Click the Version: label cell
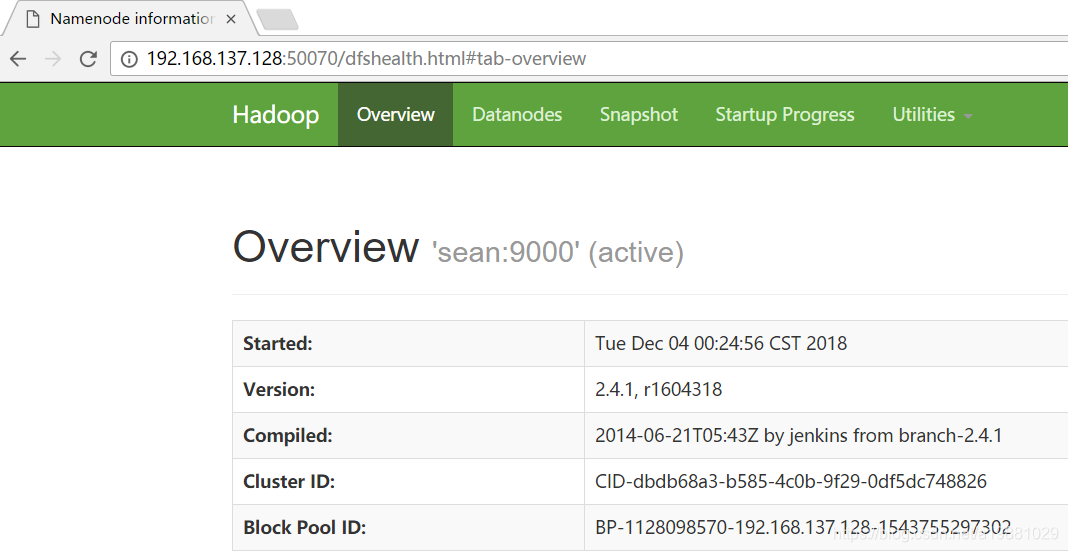The image size is (1068, 552). [x=408, y=390]
